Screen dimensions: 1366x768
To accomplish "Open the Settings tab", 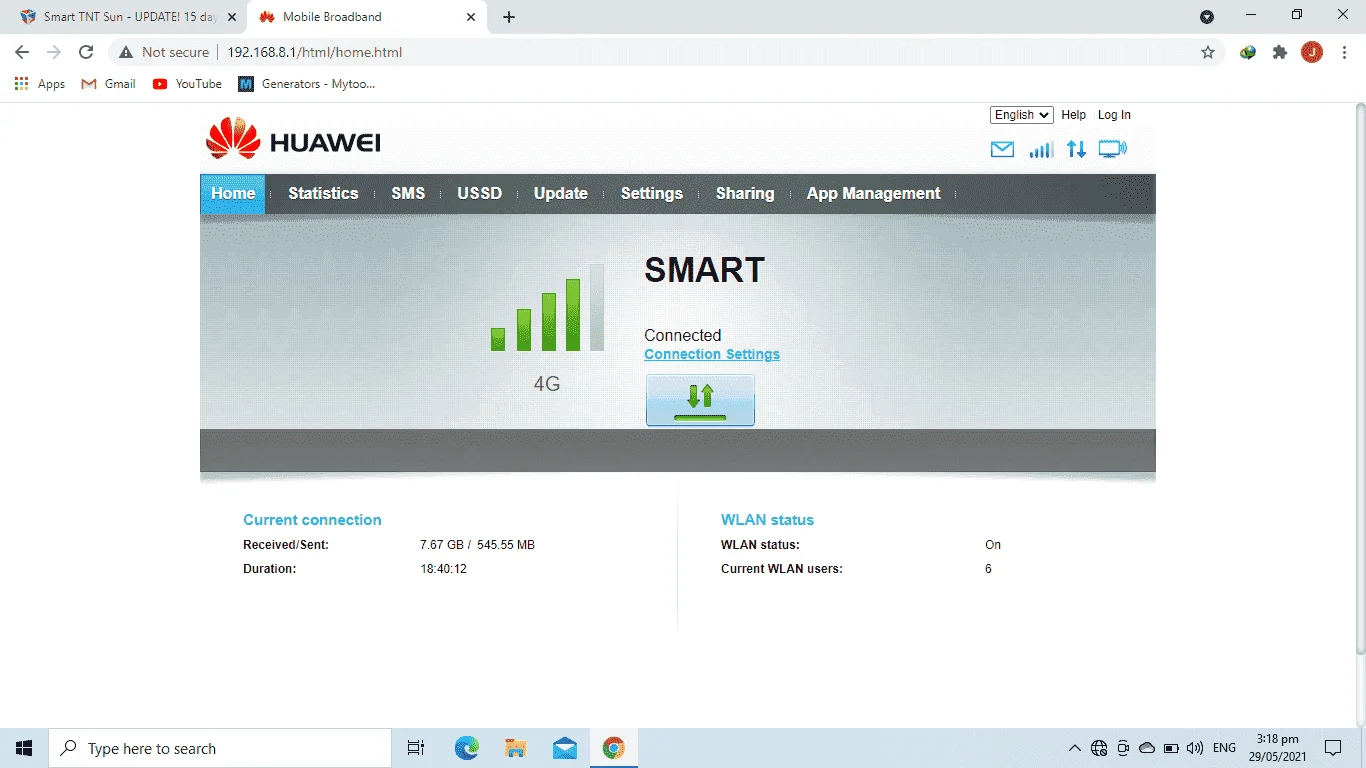I will point(652,193).
